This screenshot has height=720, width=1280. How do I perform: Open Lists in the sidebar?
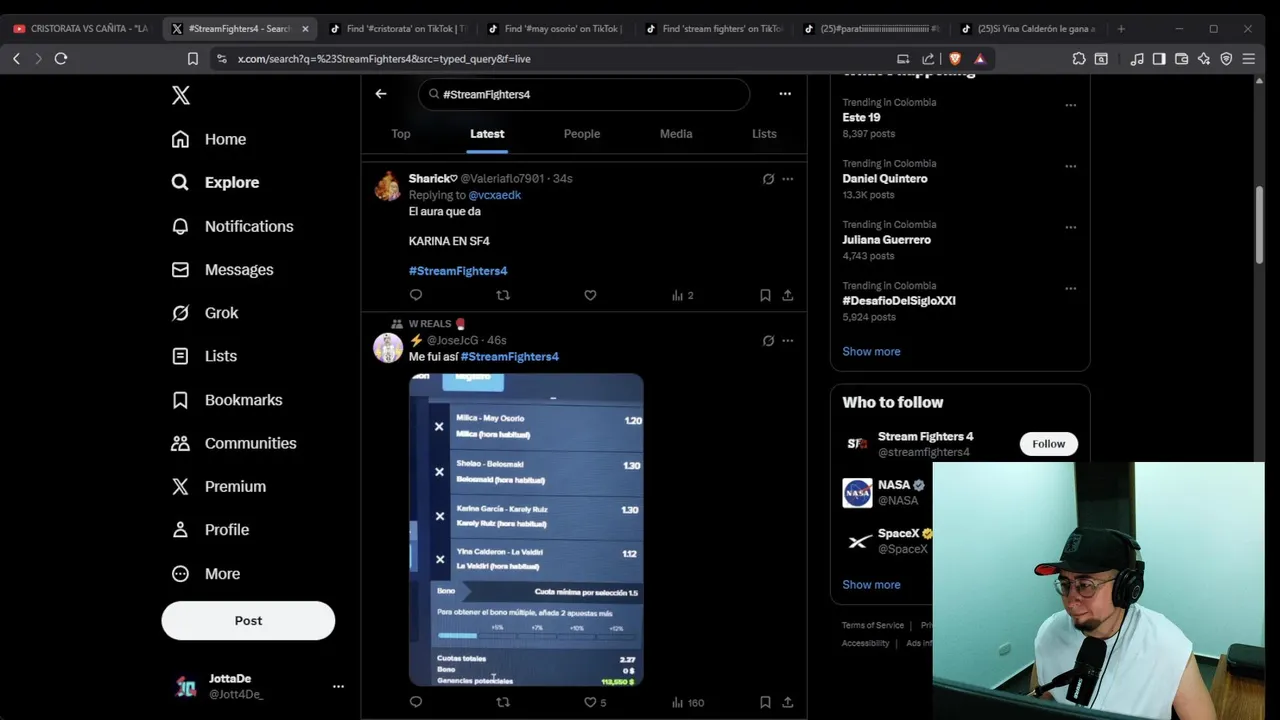point(204,356)
